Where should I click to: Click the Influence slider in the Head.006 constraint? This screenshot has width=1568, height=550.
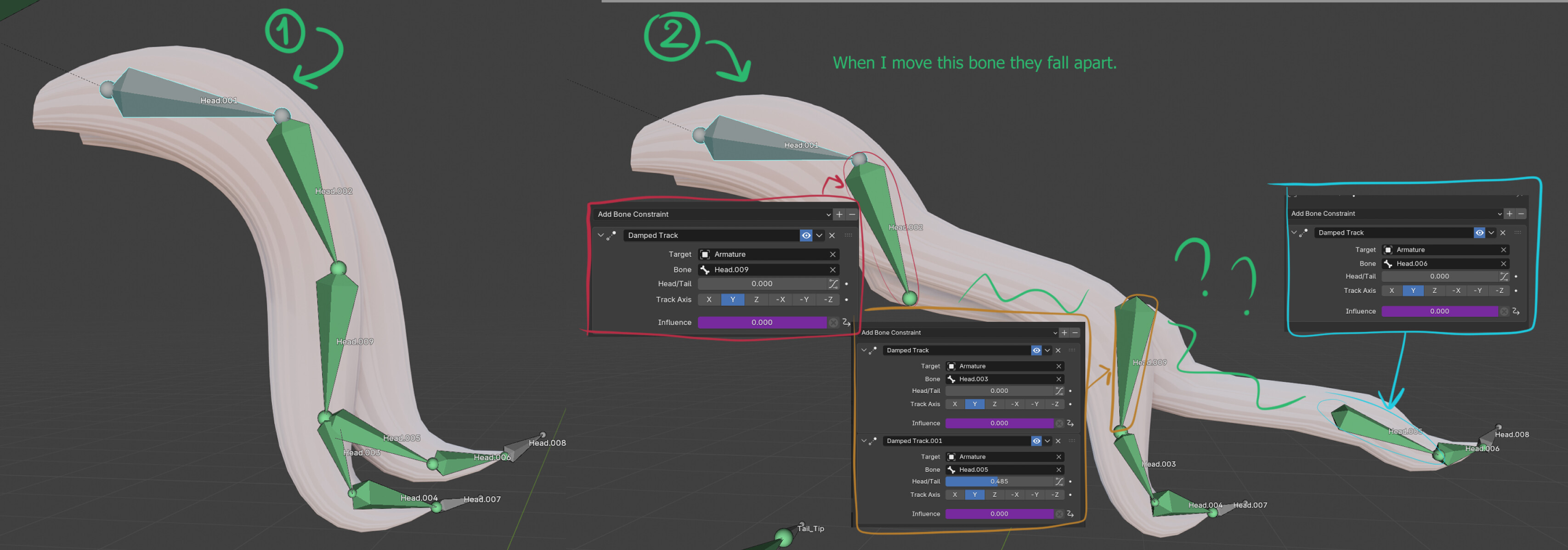1439,312
